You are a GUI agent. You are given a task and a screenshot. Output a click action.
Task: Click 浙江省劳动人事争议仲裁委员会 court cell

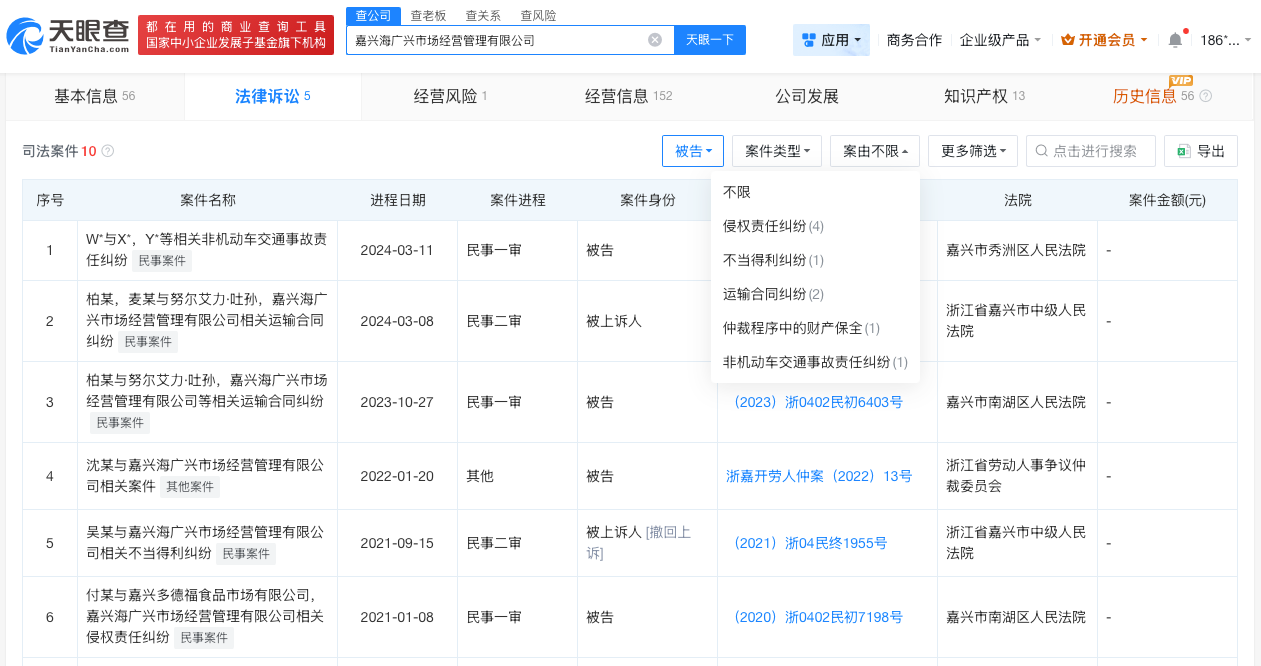tap(1016, 476)
